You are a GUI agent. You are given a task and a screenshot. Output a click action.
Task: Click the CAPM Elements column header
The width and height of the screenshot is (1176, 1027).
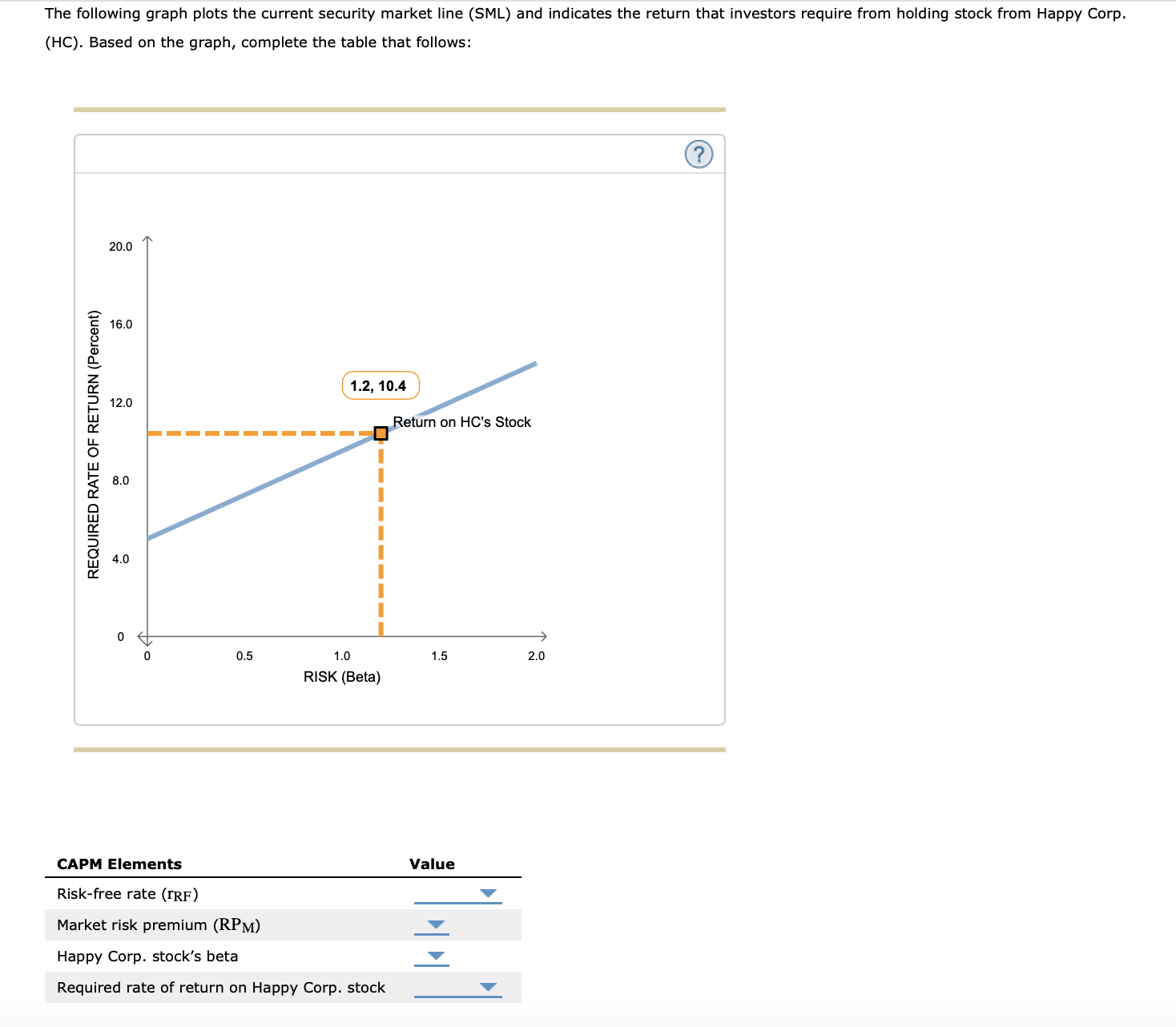click(118, 864)
